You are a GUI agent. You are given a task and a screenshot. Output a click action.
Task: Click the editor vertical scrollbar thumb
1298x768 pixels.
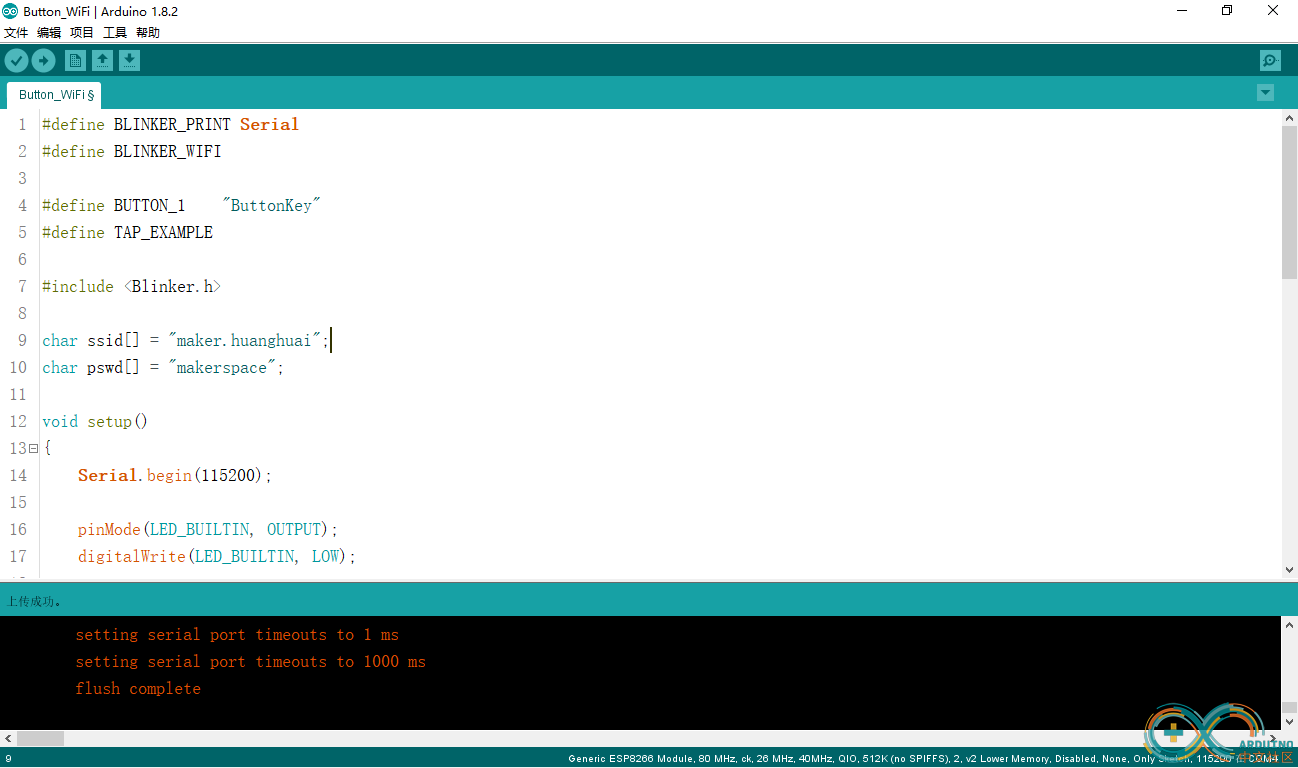[1289, 202]
